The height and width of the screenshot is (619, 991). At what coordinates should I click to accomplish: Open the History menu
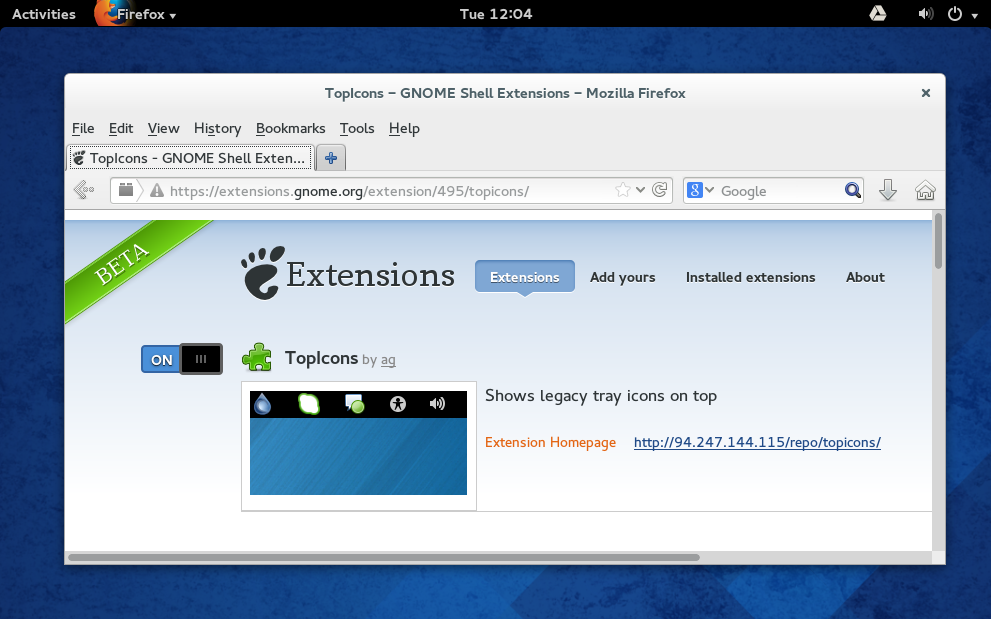pos(217,128)
